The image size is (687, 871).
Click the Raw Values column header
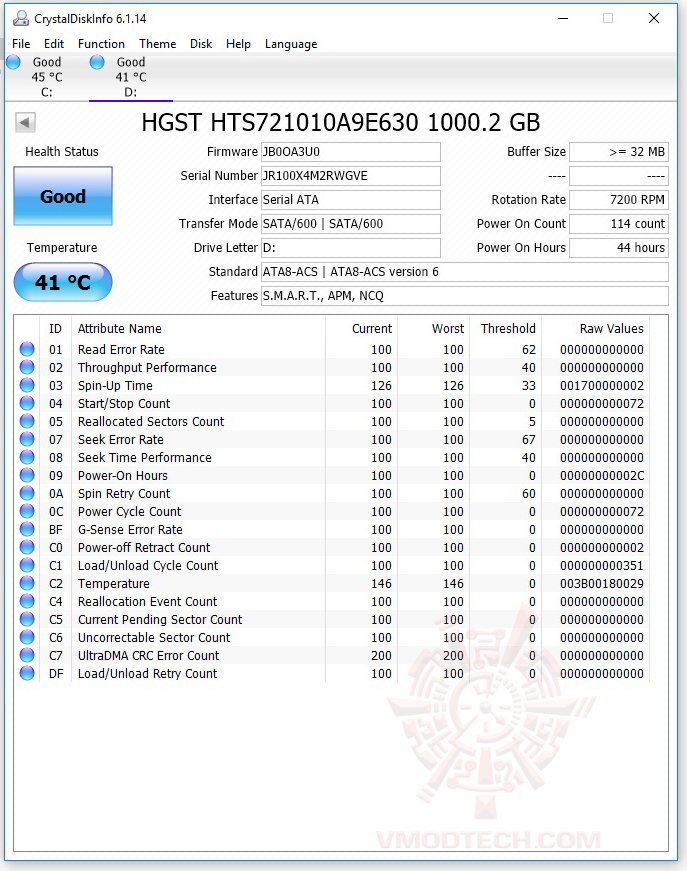tap(596, 328)
